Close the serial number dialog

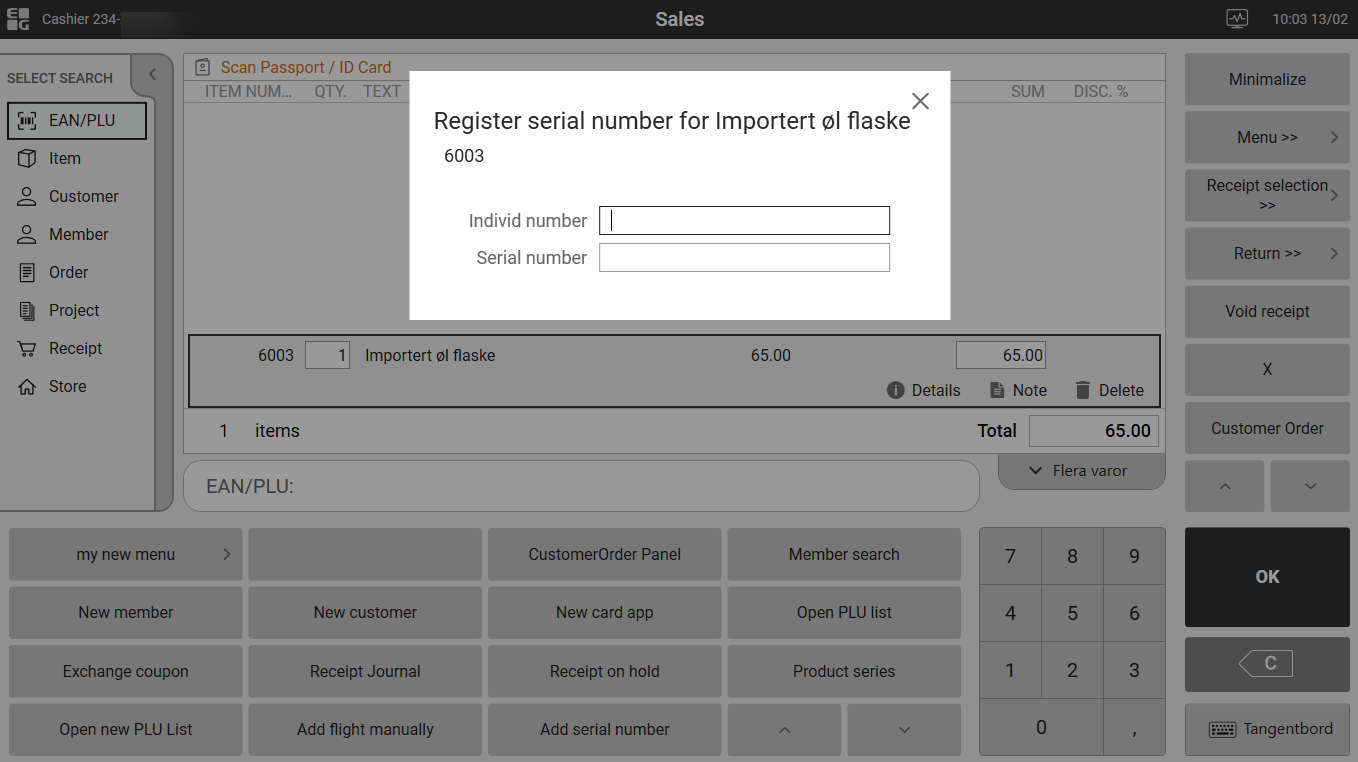(920, 101)
